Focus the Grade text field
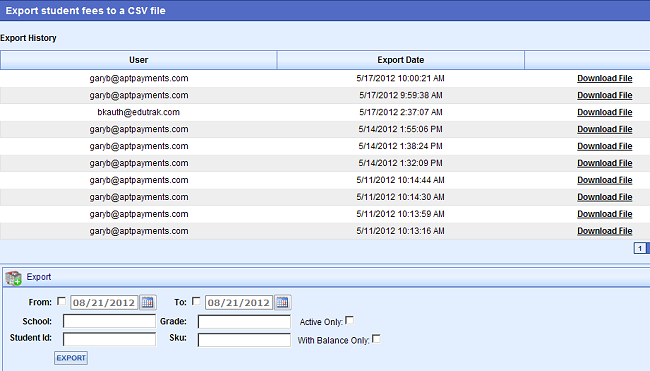Image resolution: width=650 pixels, height=371 pixels. click(244, 321)
